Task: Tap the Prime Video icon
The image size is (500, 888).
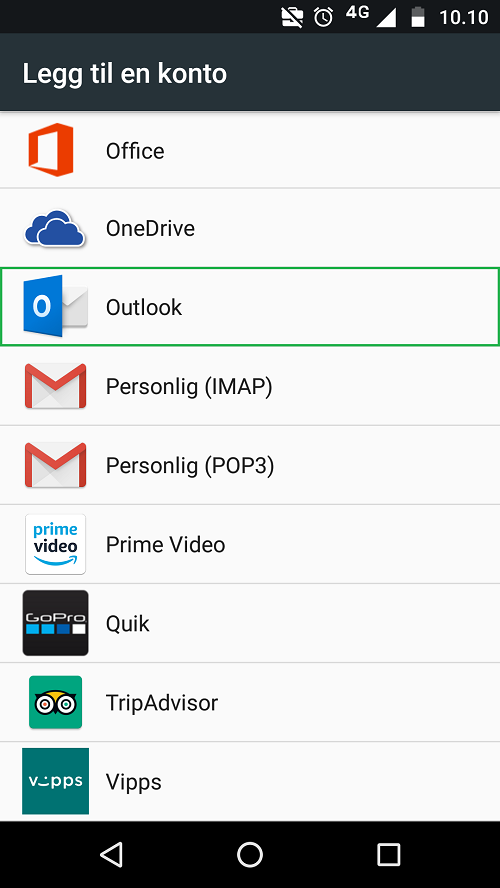Action: 55,544
